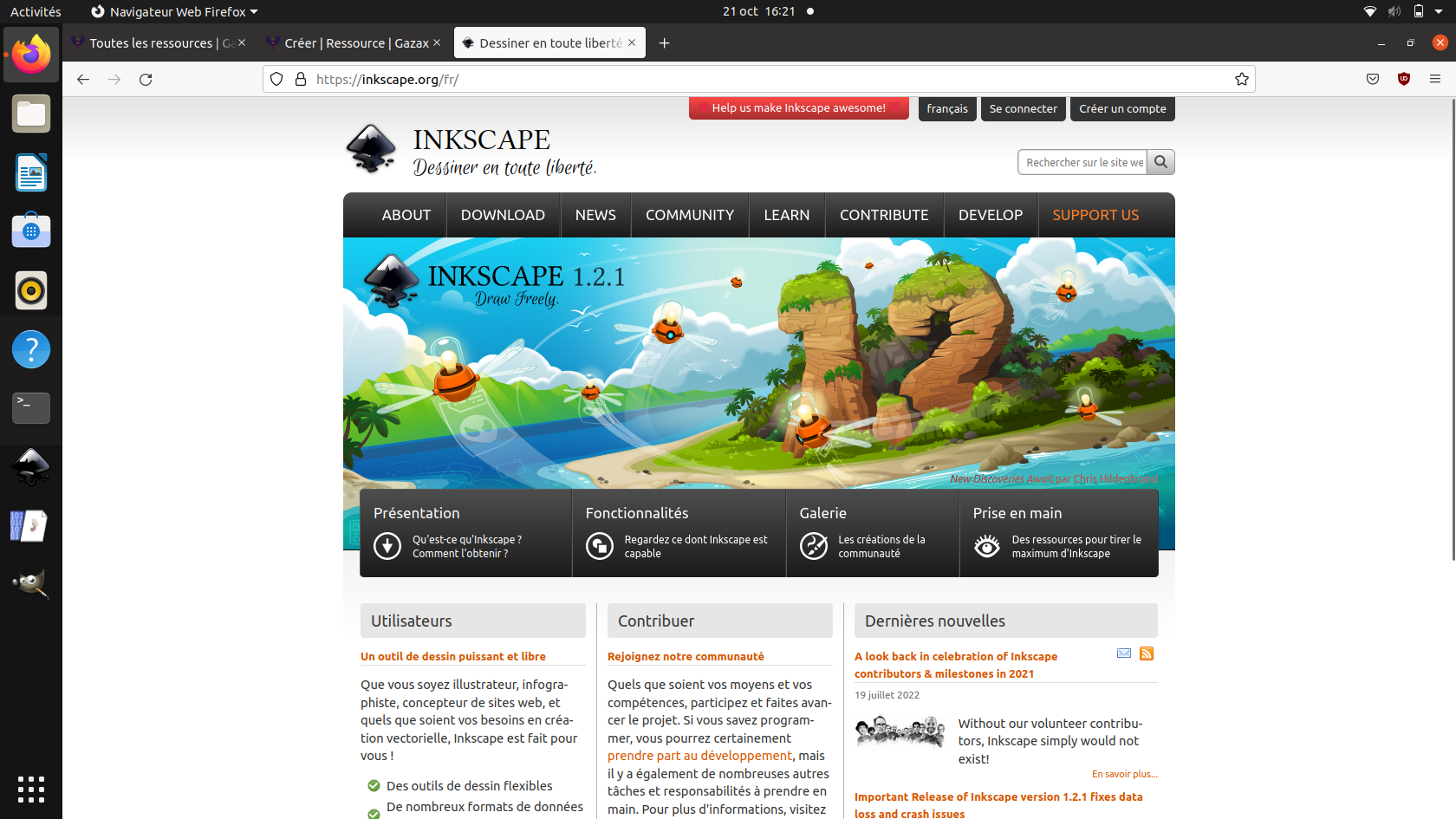Launch Inkscape from the Ubuntu dock

click(x=31, y=467)
